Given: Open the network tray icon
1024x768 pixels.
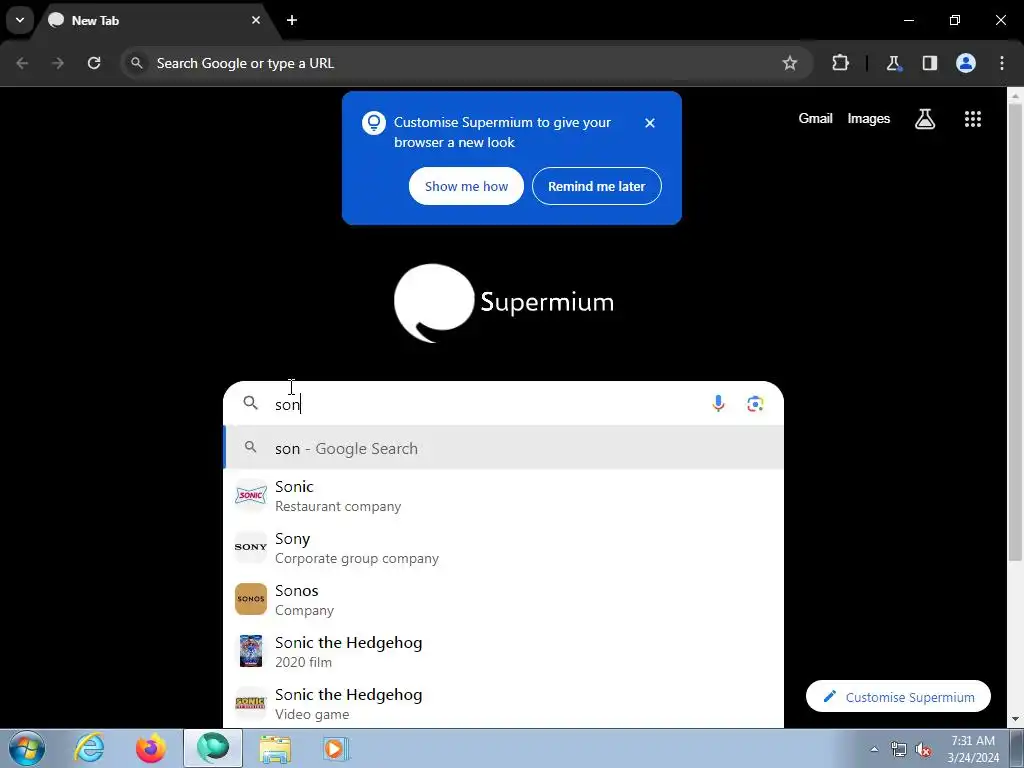Looking at the screenshot, I should point(899,750).
